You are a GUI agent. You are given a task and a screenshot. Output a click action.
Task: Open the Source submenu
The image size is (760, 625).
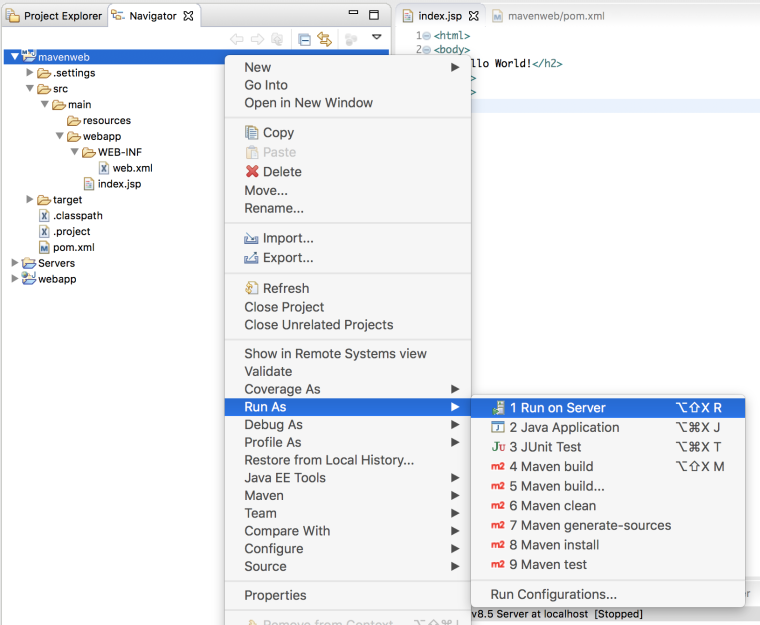click(x=348, y=566)
